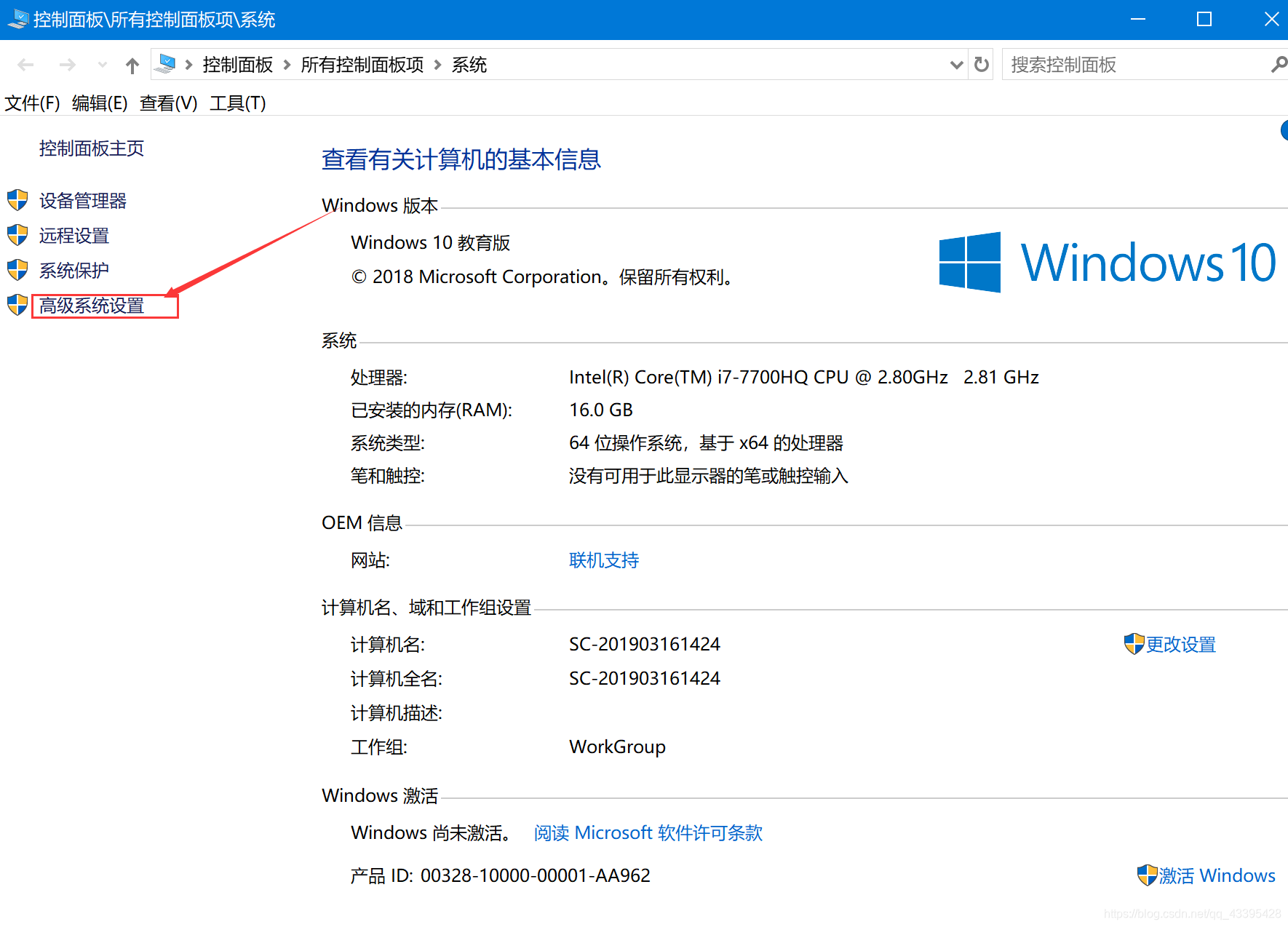Click WorkGroup value text
The image size is (1288, 927).
point(617,747)
